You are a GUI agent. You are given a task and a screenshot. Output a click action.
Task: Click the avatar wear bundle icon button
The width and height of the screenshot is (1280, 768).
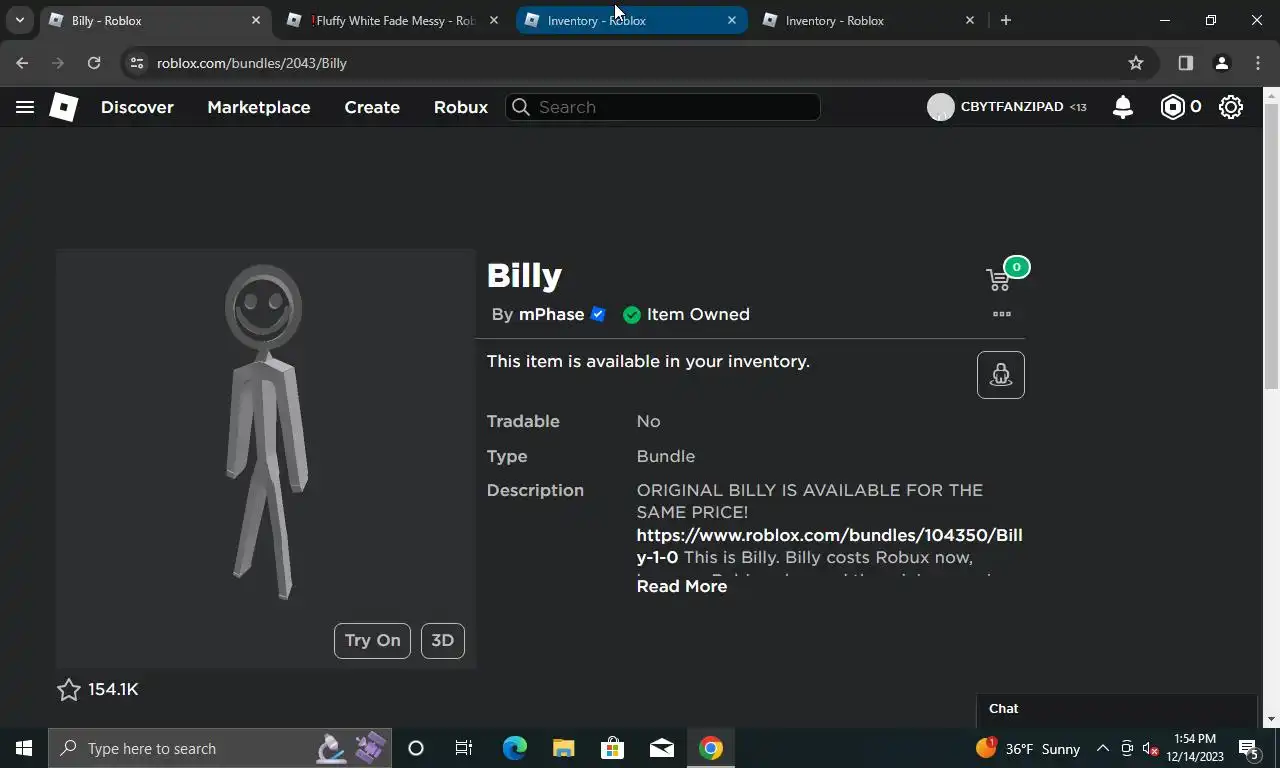pos(1001,375)
